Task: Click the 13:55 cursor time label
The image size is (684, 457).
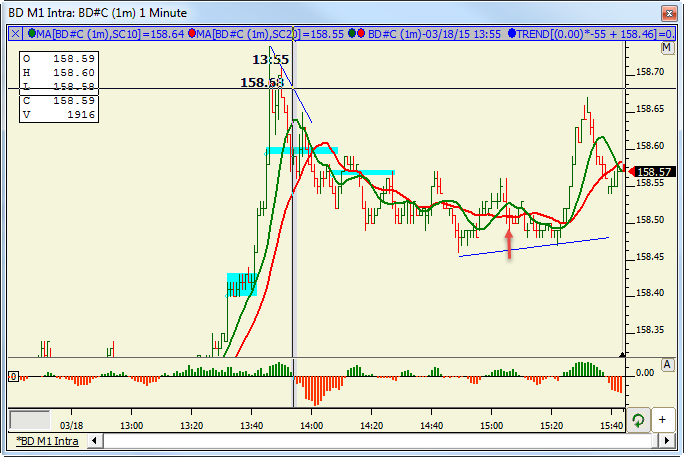Action: 270,60
